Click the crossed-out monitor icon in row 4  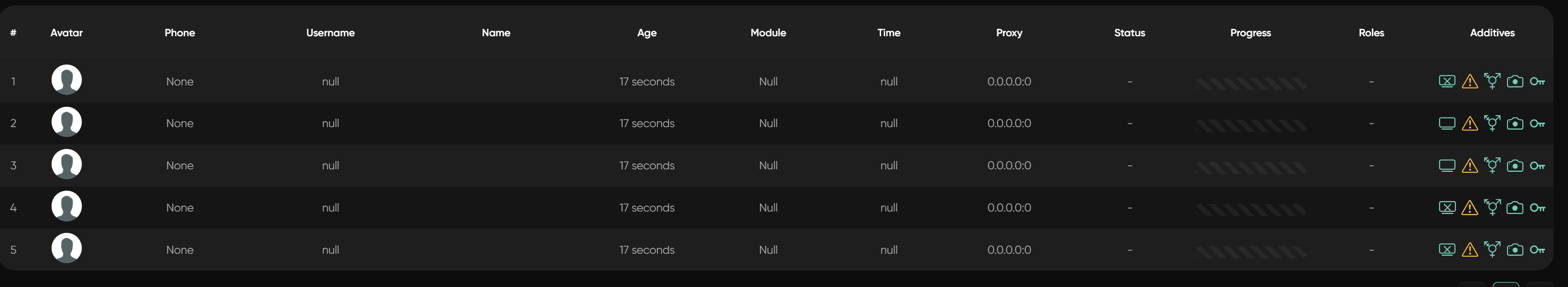coord(1447,208)
